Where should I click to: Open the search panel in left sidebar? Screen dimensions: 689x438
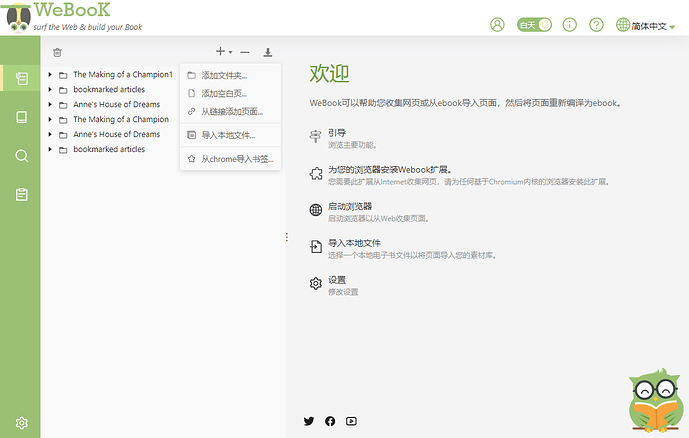pos(21,155)
